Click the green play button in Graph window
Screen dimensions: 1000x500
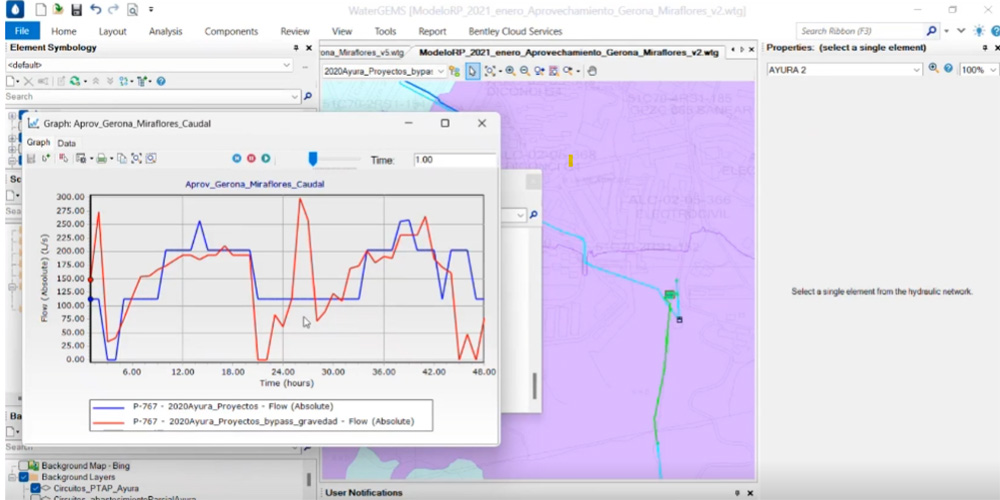[266, 158]
